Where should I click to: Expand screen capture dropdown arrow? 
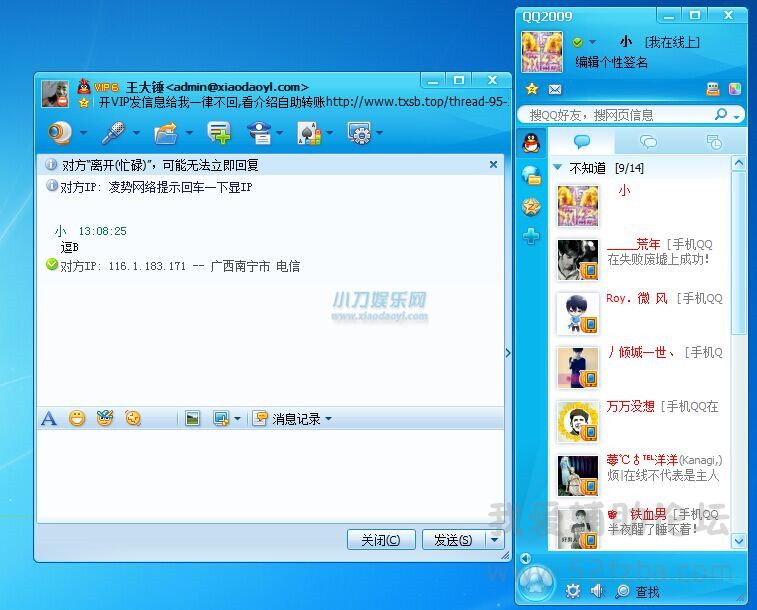pos(237,418)
